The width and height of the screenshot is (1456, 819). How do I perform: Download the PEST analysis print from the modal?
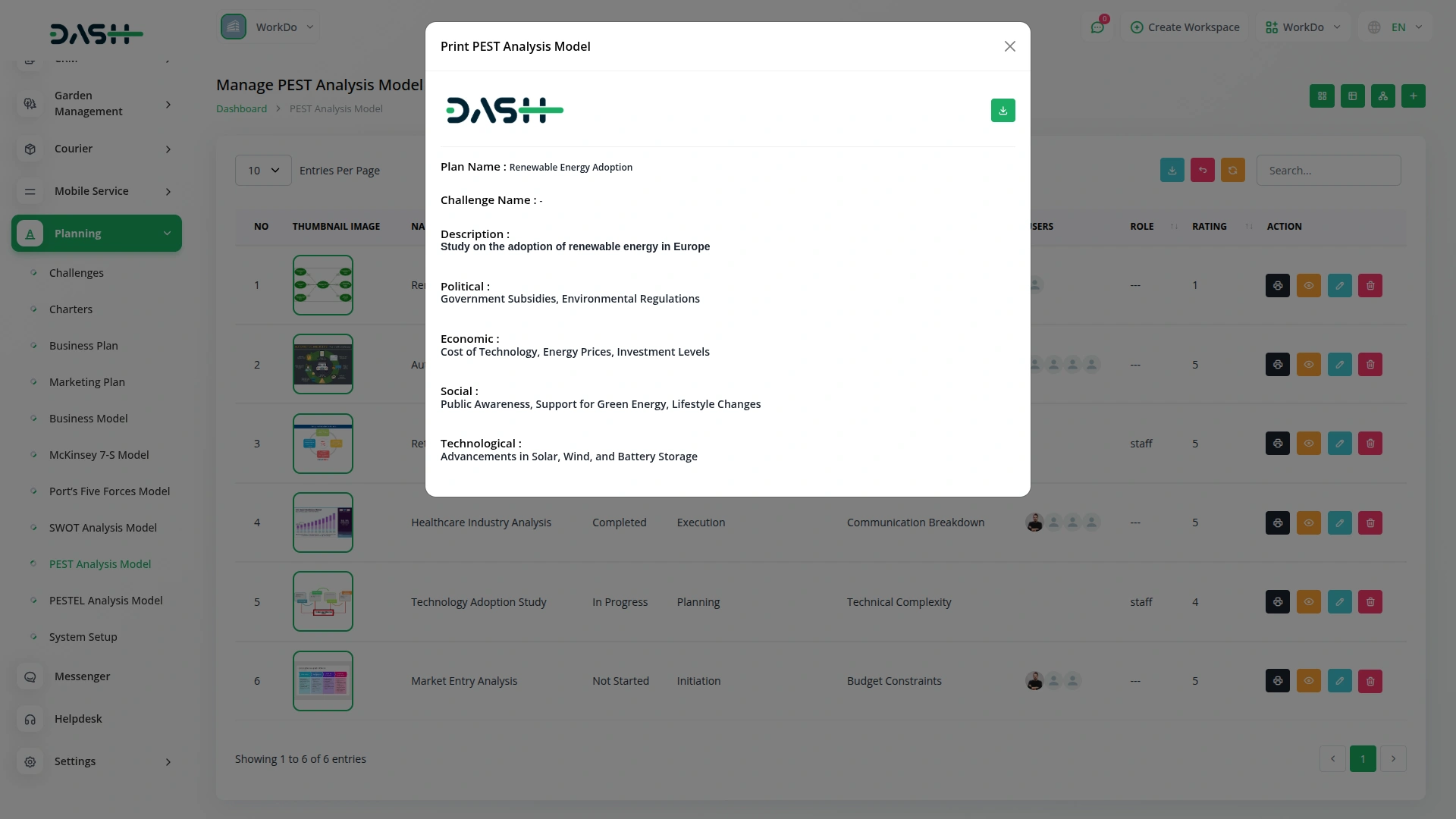point(1003,111)
